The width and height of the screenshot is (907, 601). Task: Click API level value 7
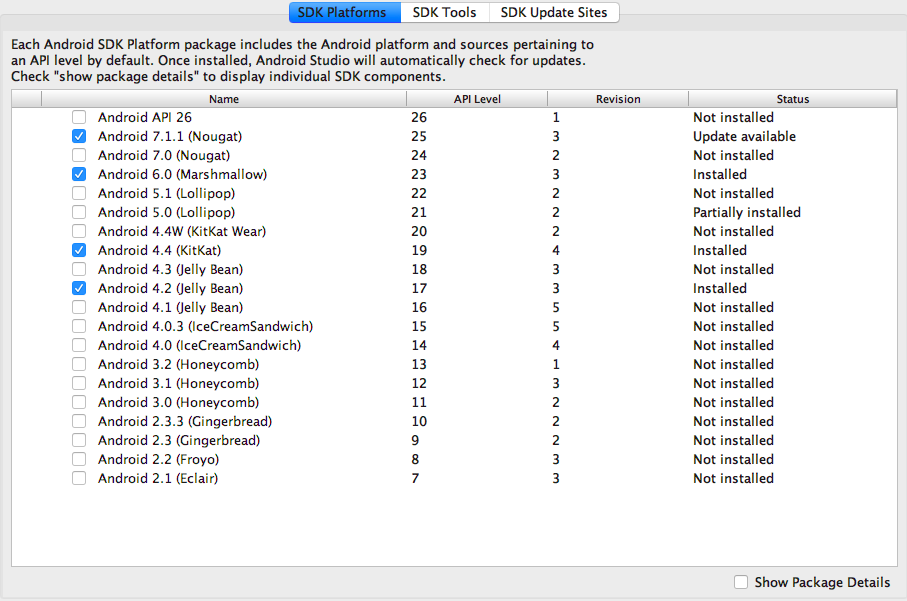pos(415,478)
